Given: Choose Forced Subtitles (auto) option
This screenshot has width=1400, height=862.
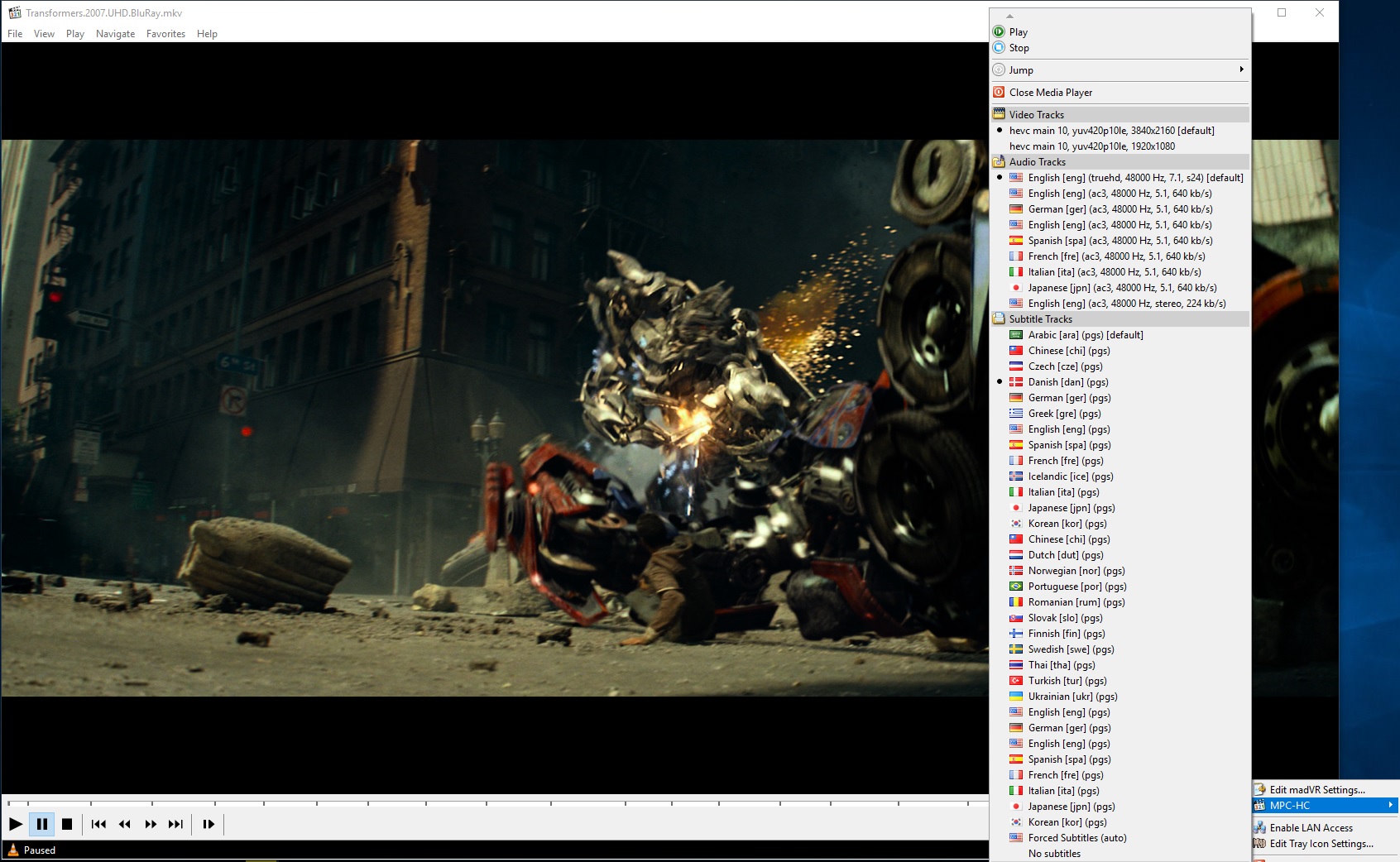Looking at the screenshot, I should point(1120,838).
